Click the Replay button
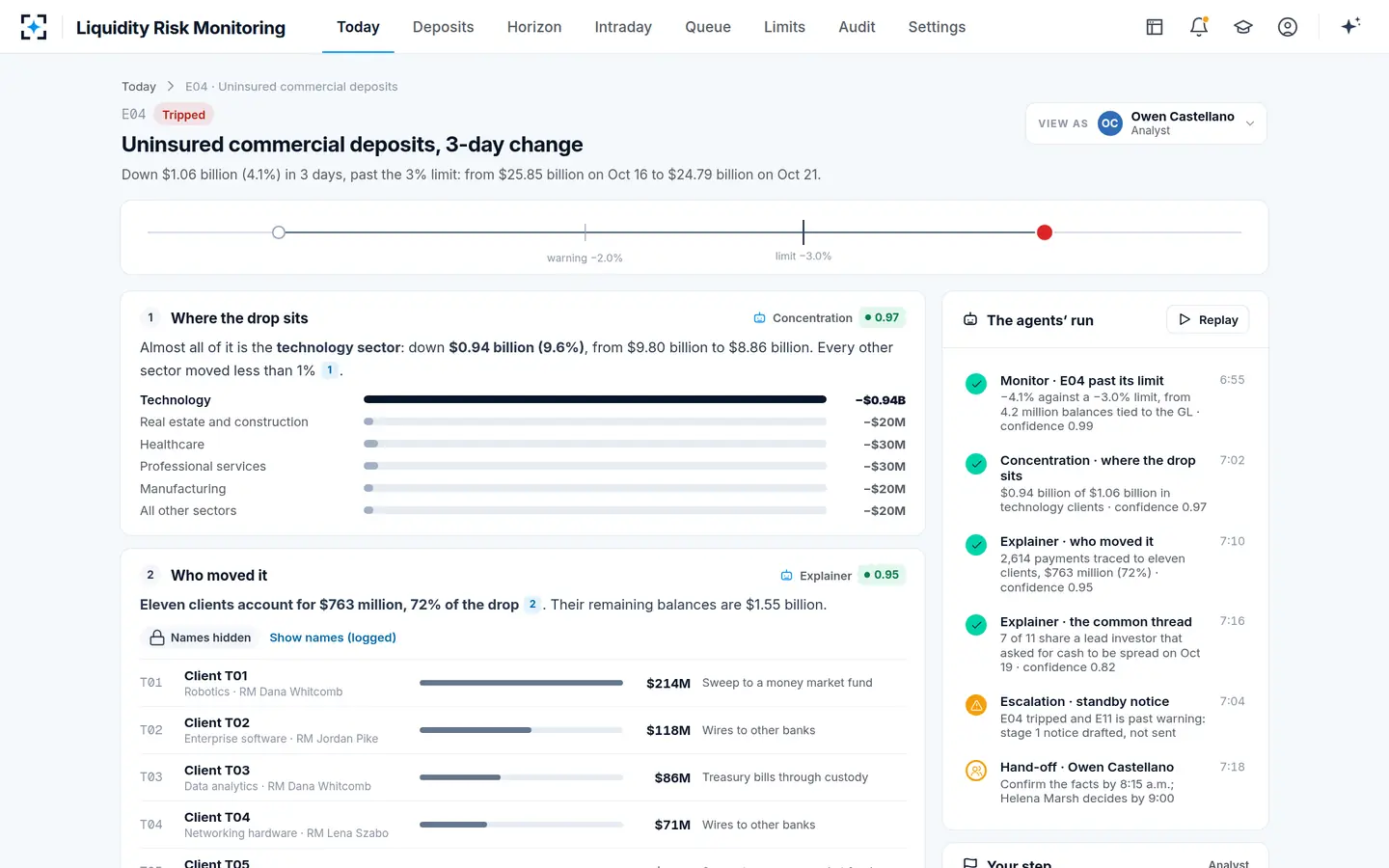The image size is (1389, 868). click(1208, 320)
